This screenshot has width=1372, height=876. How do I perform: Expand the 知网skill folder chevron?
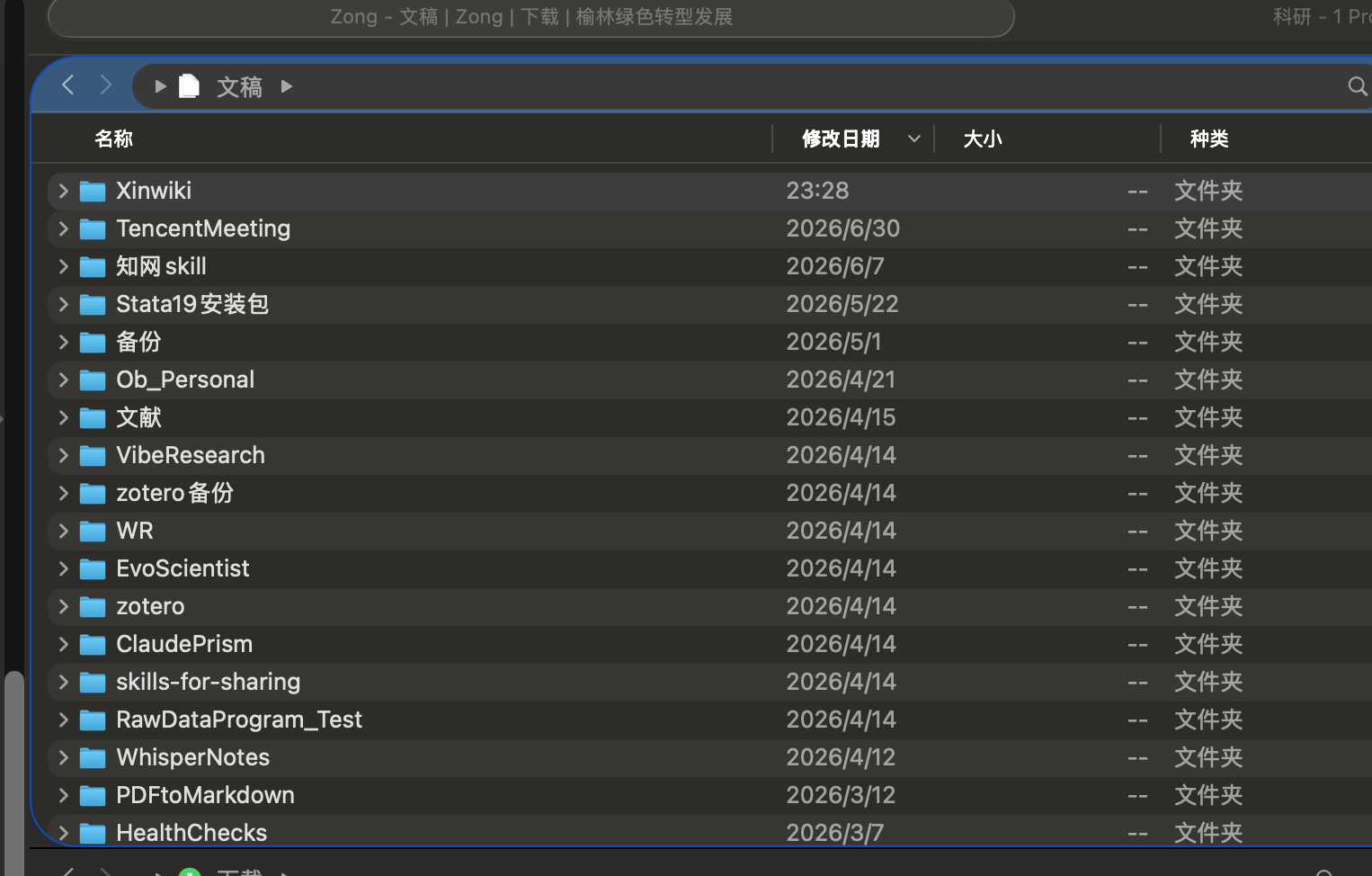(63, 266)
